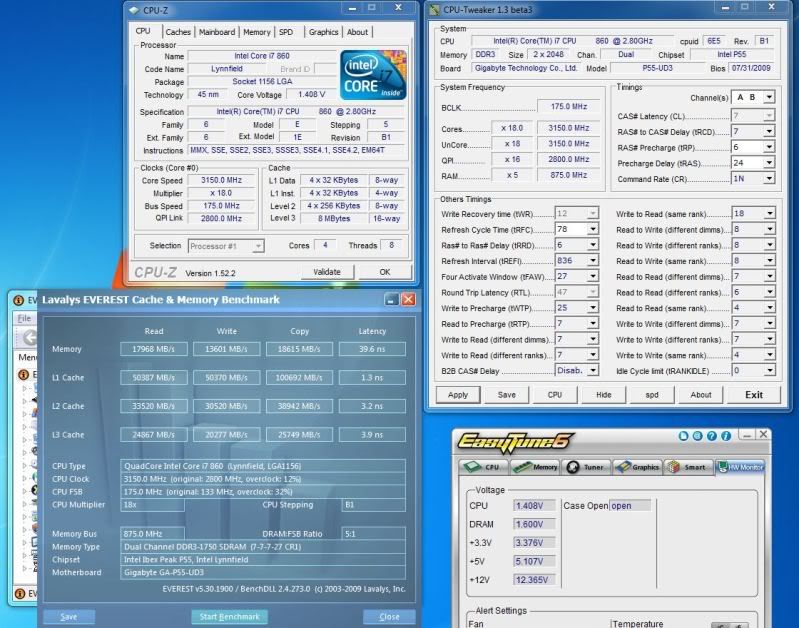Open the Memory tab in EasyTune6
The height and width of the screenshot is (628, 799).
coord(535,467)
